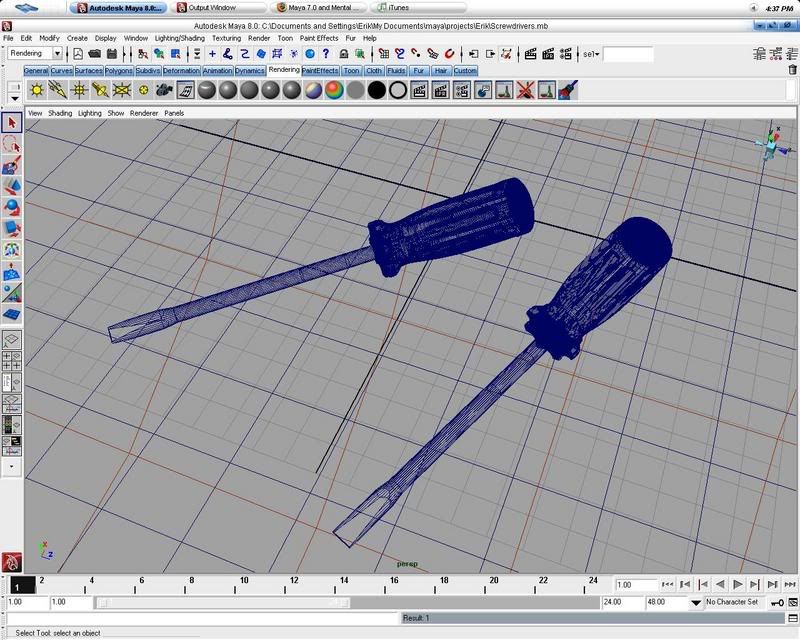Click the time range slider bar
The image size is (800, 640).
pyautogui.click(x=223, y=603)
